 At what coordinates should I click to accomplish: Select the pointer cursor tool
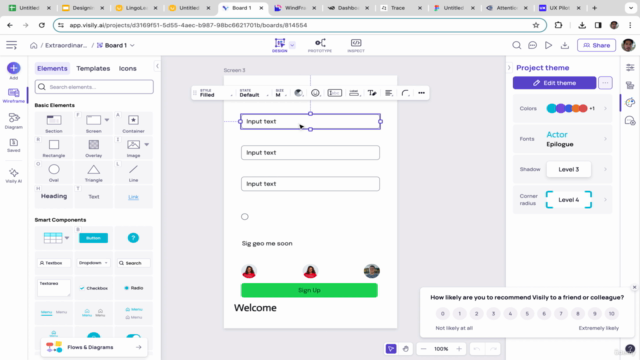point(391,349)
